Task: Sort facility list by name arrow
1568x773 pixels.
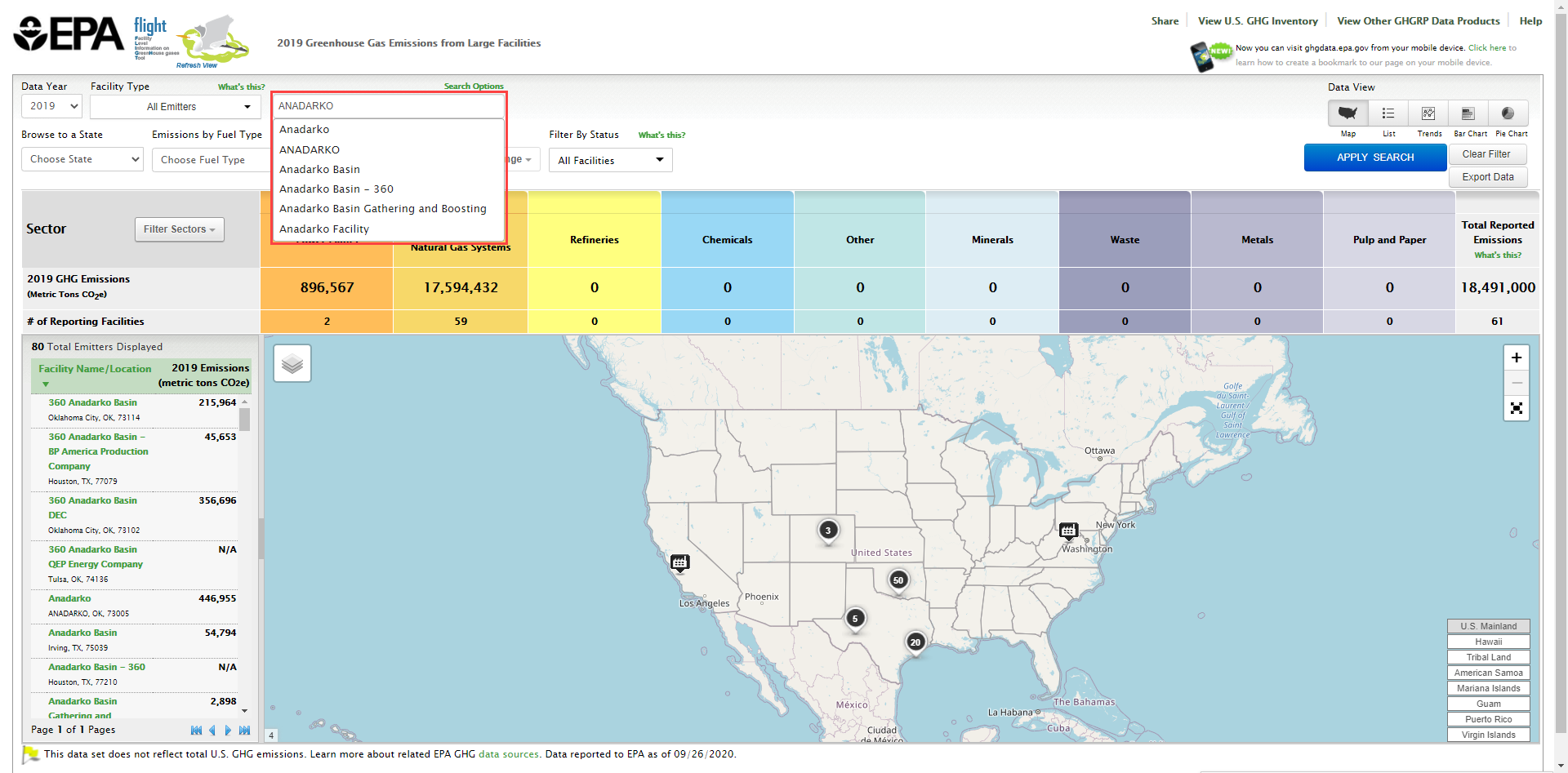Action: coord(46,384)
